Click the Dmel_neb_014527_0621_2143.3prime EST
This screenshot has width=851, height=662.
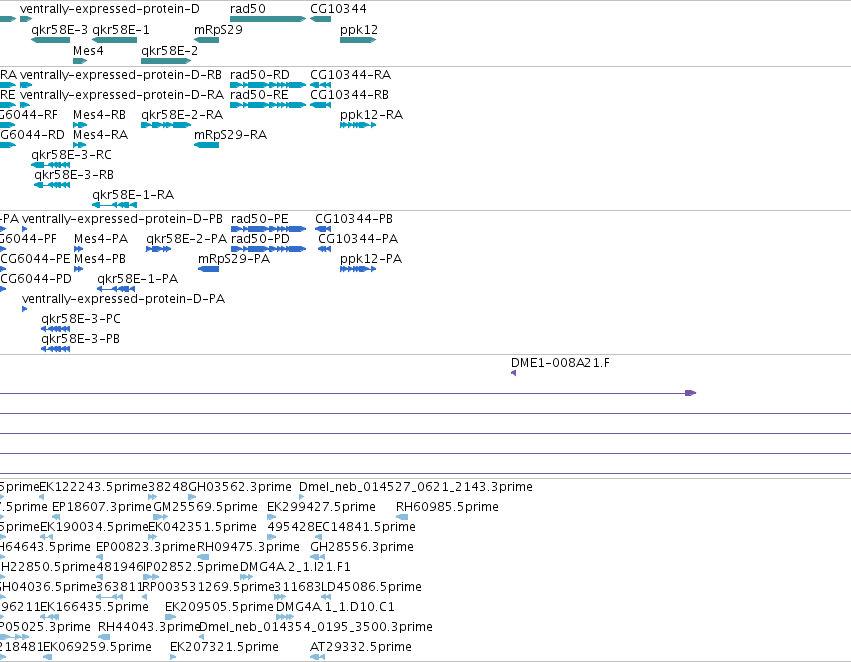pos(302,497)
